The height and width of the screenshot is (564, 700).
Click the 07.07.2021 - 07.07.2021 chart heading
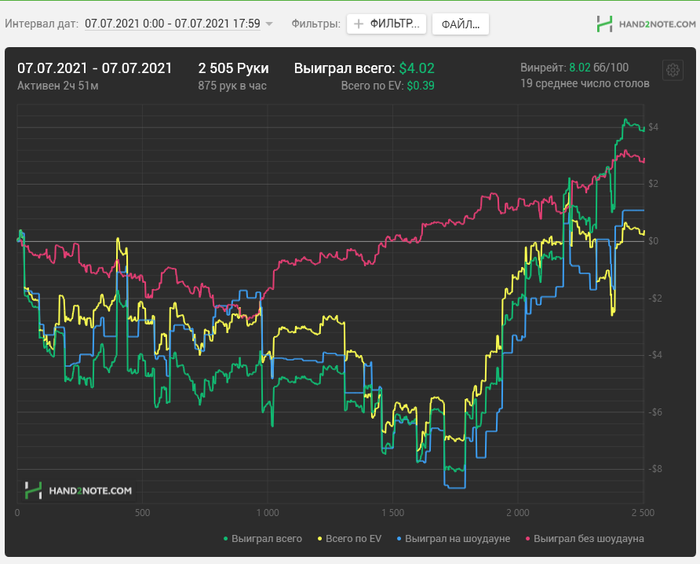(x=94, y=68)
